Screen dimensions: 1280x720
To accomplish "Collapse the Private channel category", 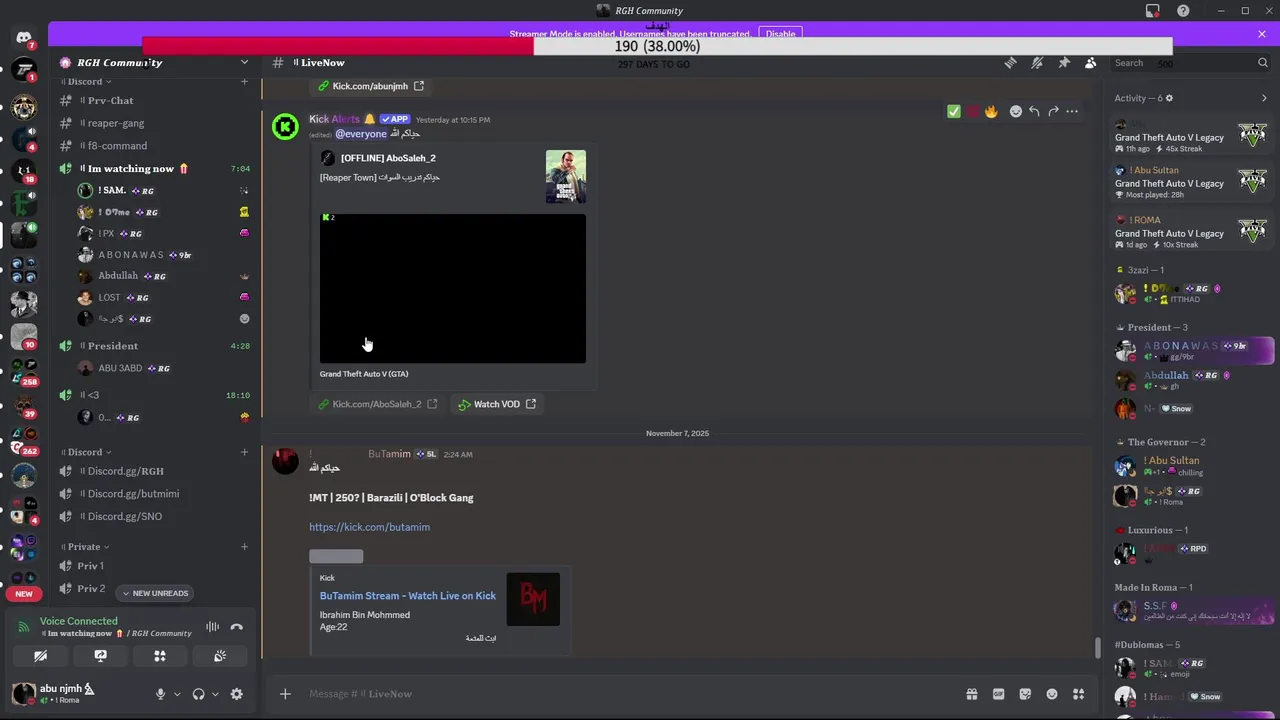I will (x=85, y=547).
